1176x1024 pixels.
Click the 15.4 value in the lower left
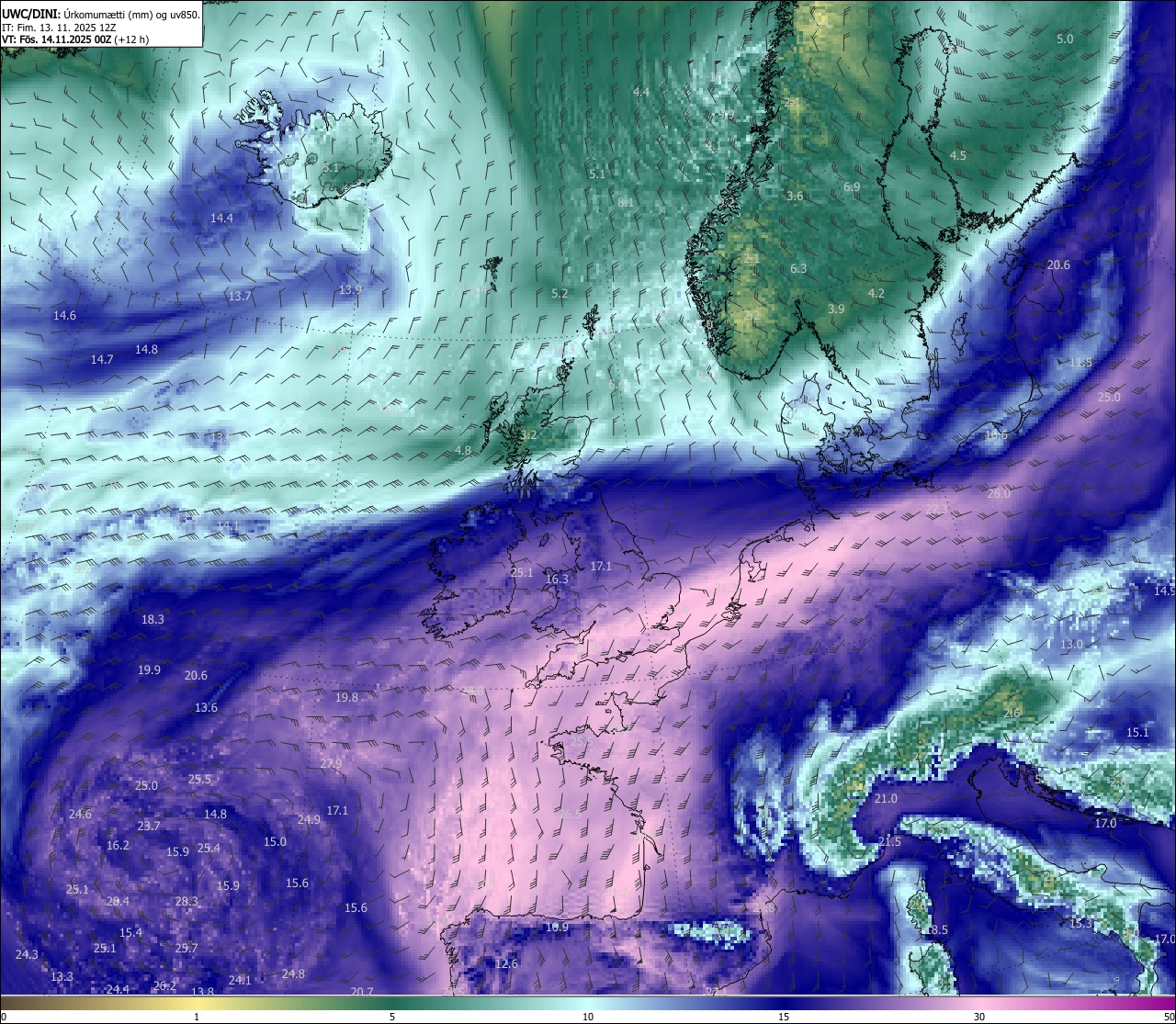130,932
